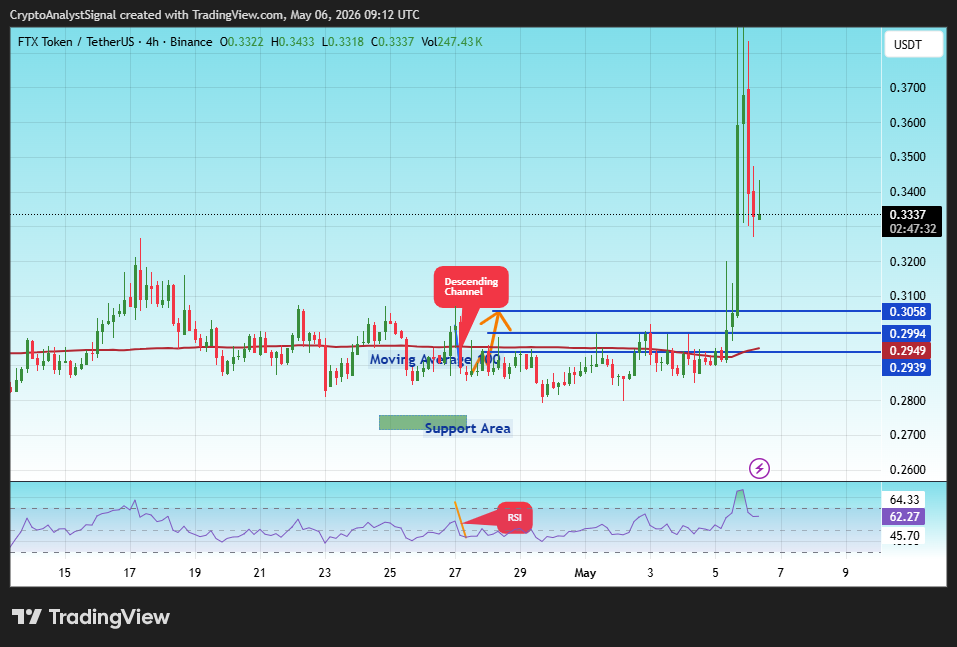Open the USDT currency selector
The height and width of the screenshot is (647, 957).
point(913,45)
